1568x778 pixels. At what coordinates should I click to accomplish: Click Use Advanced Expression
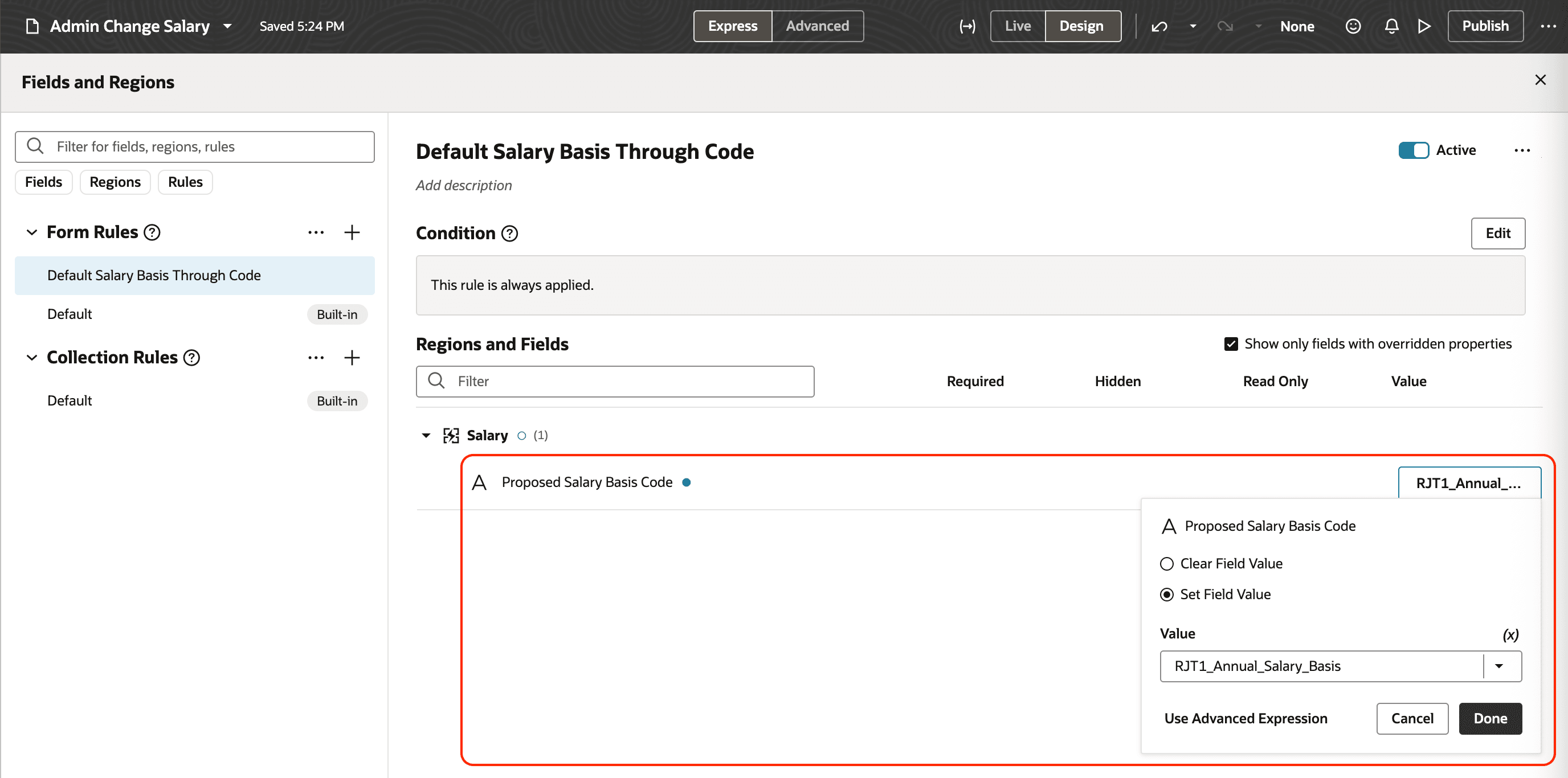tap(1246, 718)
